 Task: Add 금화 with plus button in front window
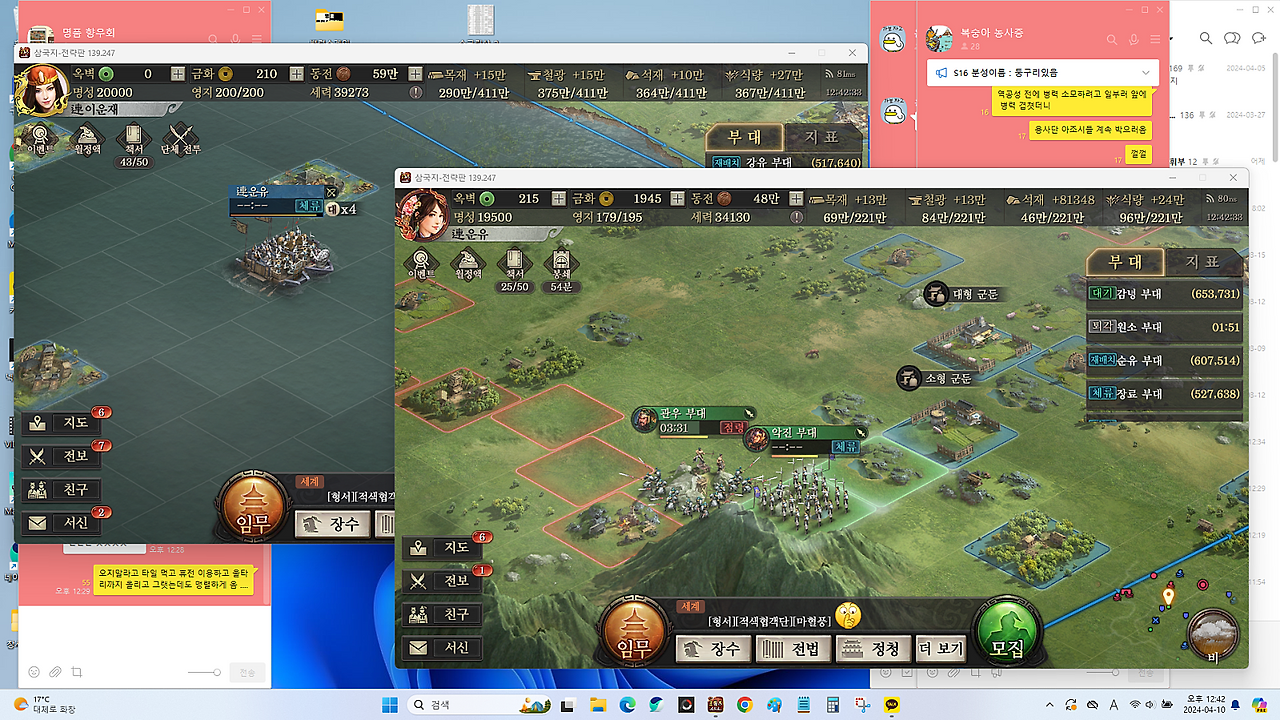pyautogui.click(x=679, y=198)
